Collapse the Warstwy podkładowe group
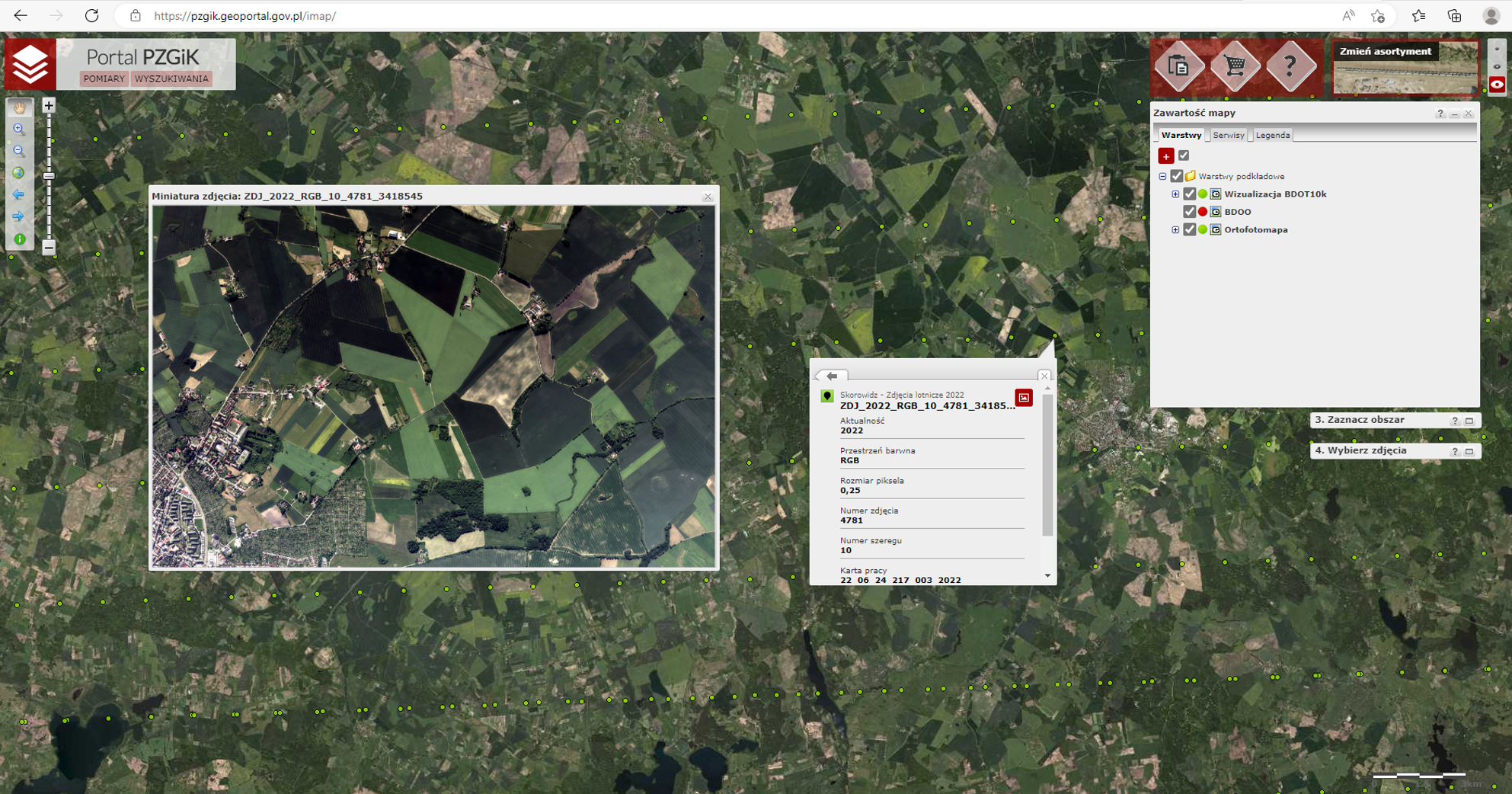The height and width of the screenshot is (794, 1512). point(1162,176)
